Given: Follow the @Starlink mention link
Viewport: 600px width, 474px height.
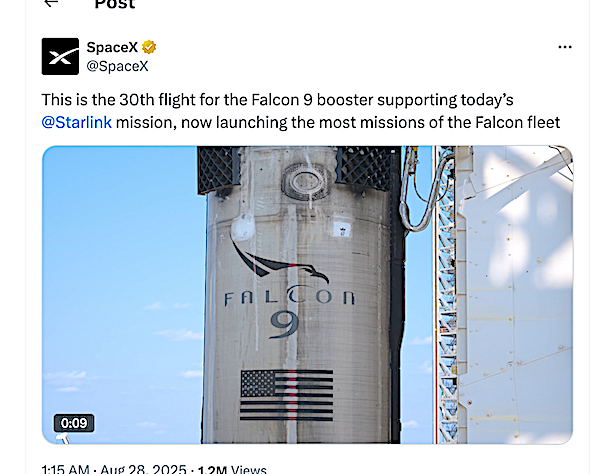Looking at the screenshot, I should (76, 122).
